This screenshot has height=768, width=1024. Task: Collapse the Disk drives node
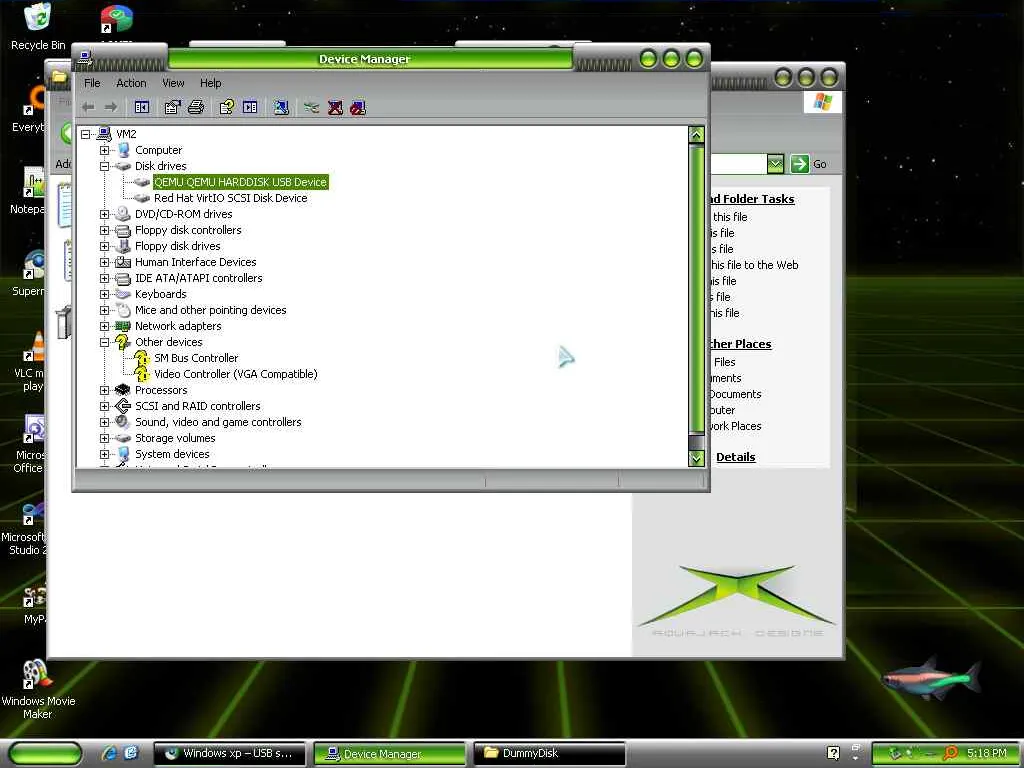coord(104,166)
